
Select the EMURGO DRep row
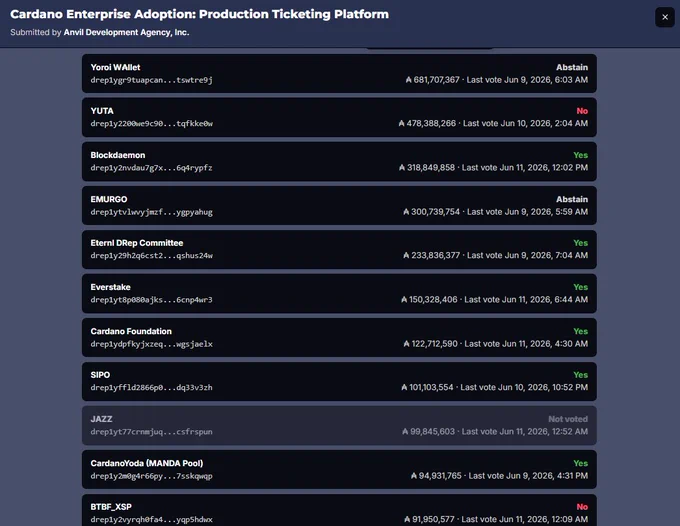click(x=339, y=205)
